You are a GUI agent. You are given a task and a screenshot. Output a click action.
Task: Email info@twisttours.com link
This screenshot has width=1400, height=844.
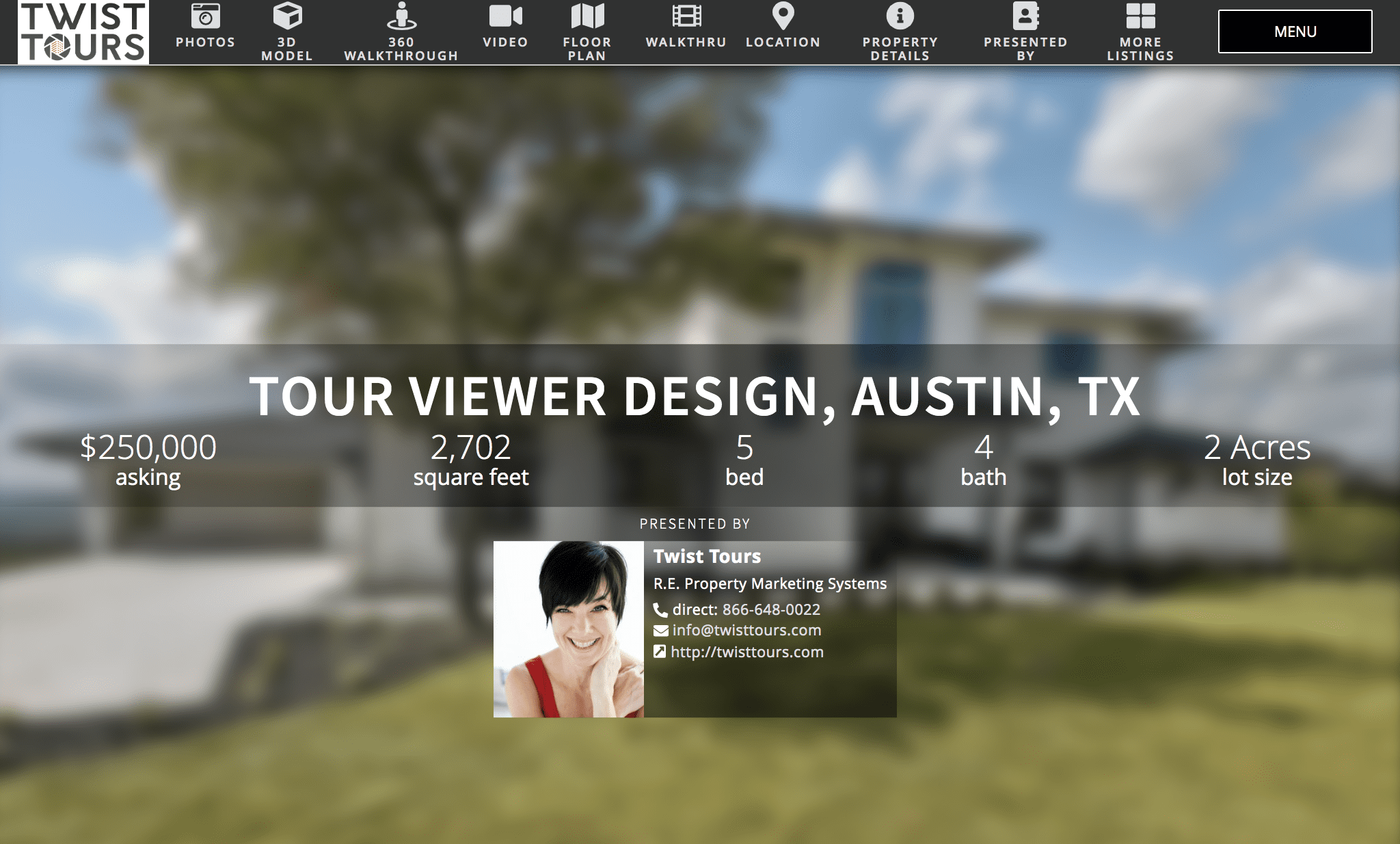pyautogui.click(x=746, y=630)
